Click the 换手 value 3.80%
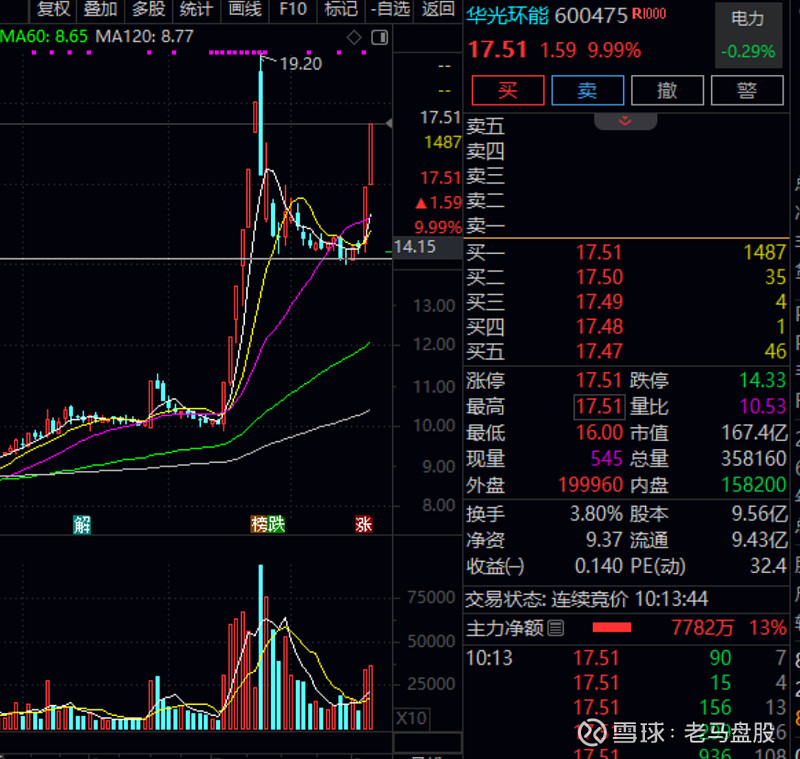 pyautogui.click(x=596, y=514)
